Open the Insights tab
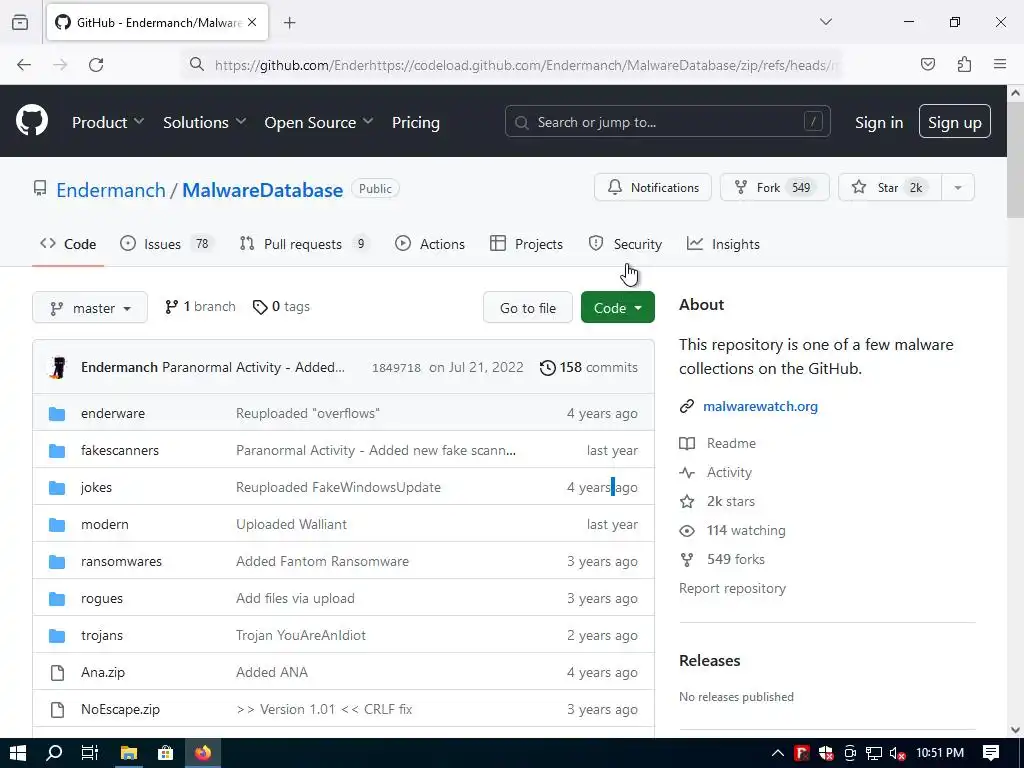 pyautogui.click(x=724, y=244)
